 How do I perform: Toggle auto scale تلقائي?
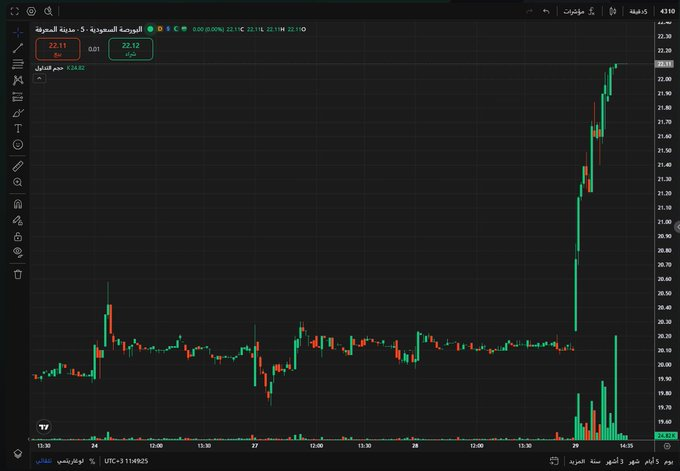point(43,461)
